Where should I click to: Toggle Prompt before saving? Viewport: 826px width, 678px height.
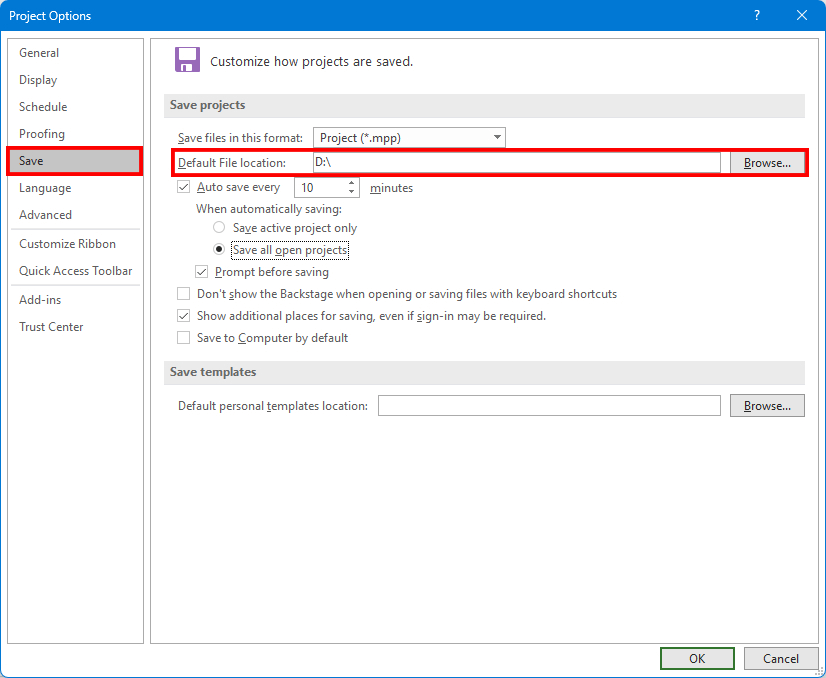coord(202,271)
